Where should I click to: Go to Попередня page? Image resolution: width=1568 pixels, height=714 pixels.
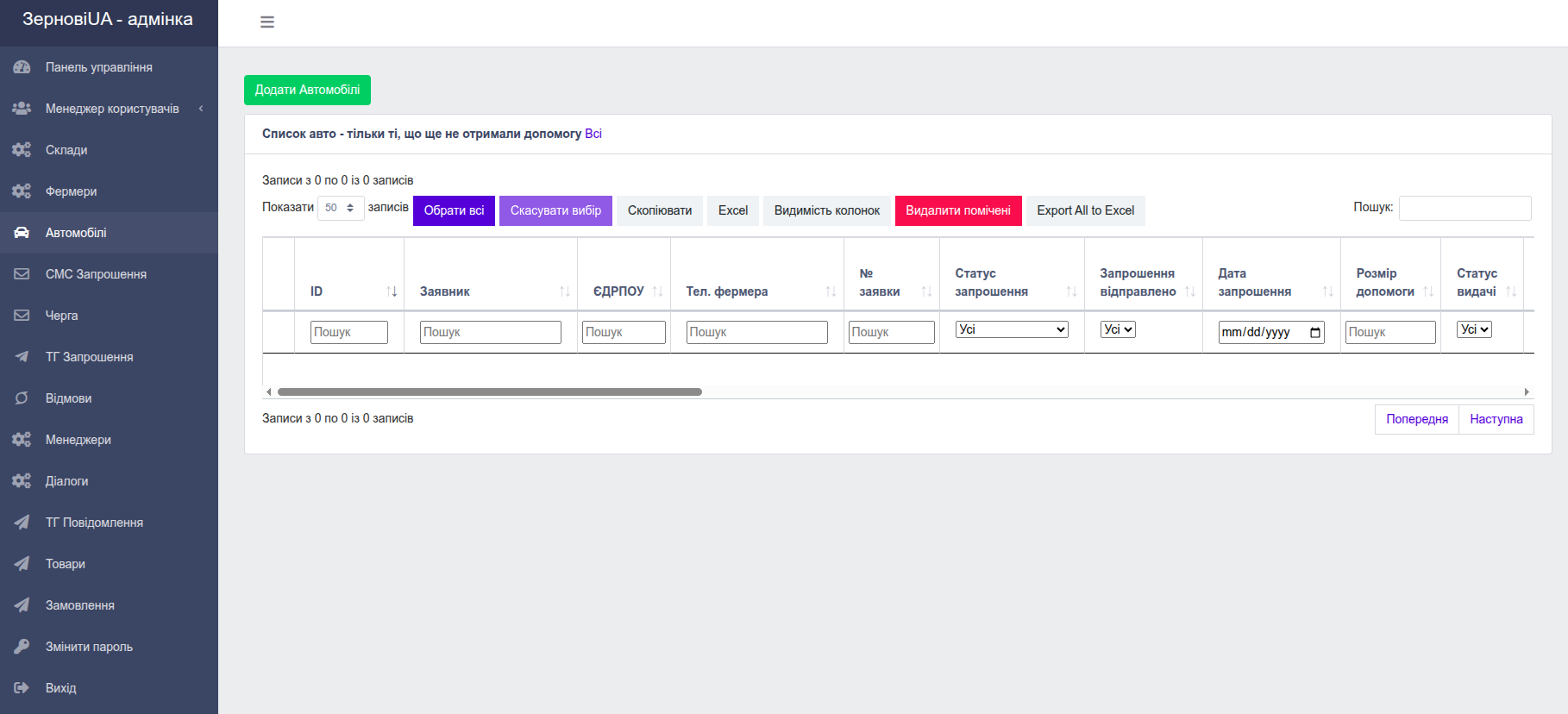click(x=1417, y=419)
